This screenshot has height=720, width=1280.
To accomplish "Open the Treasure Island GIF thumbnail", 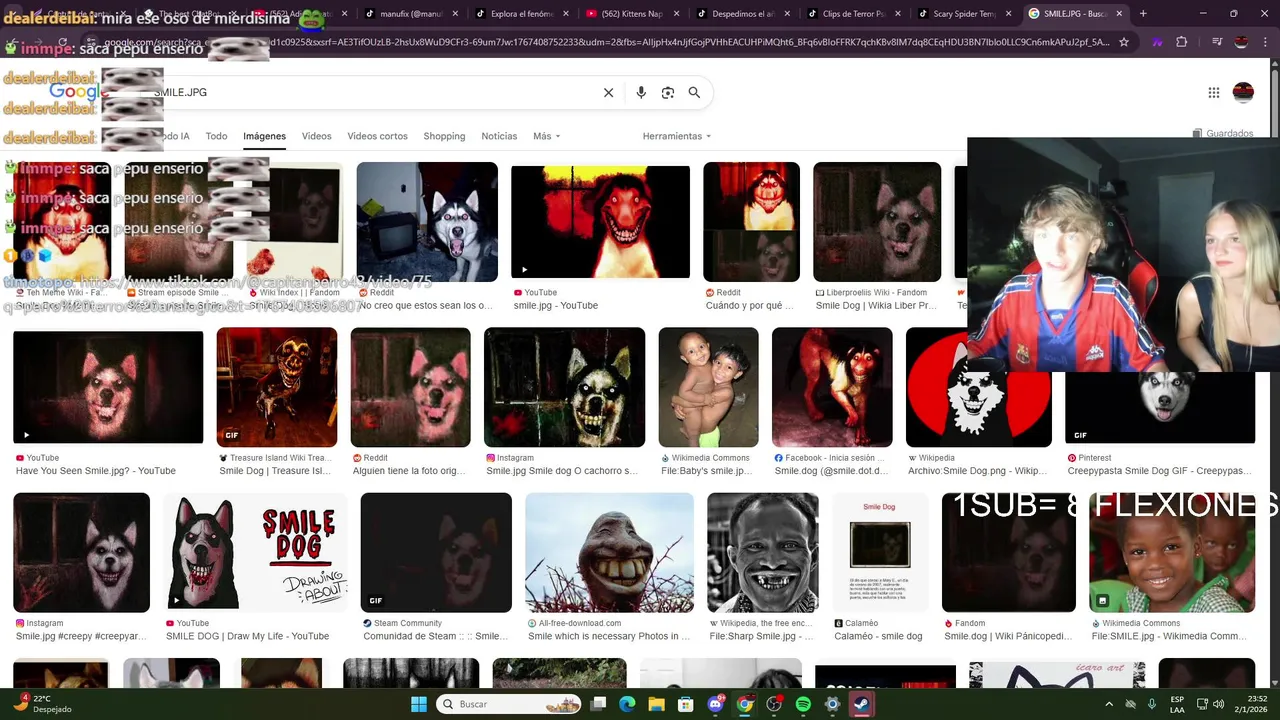I will click(277, 387).
